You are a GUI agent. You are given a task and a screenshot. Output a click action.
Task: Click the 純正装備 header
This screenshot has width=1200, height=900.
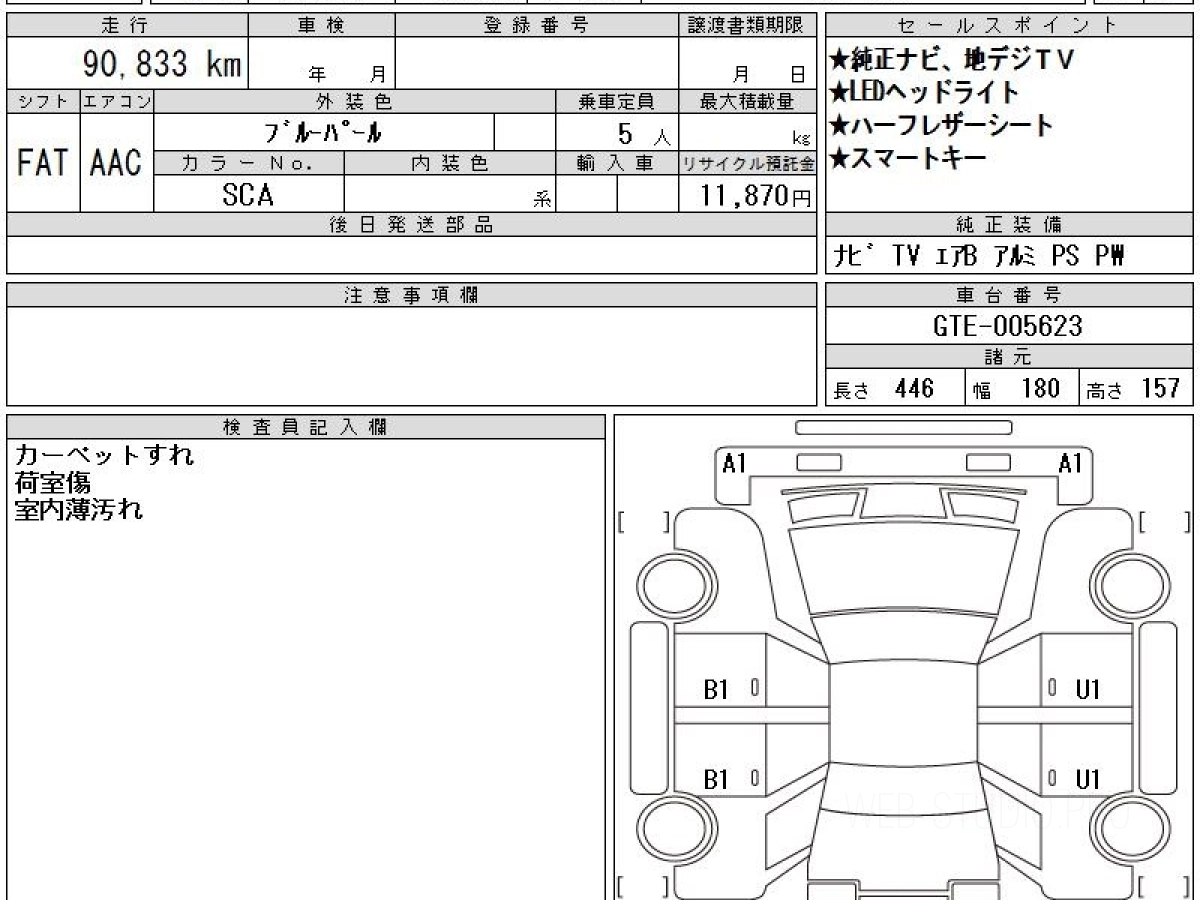[1009, 225]
